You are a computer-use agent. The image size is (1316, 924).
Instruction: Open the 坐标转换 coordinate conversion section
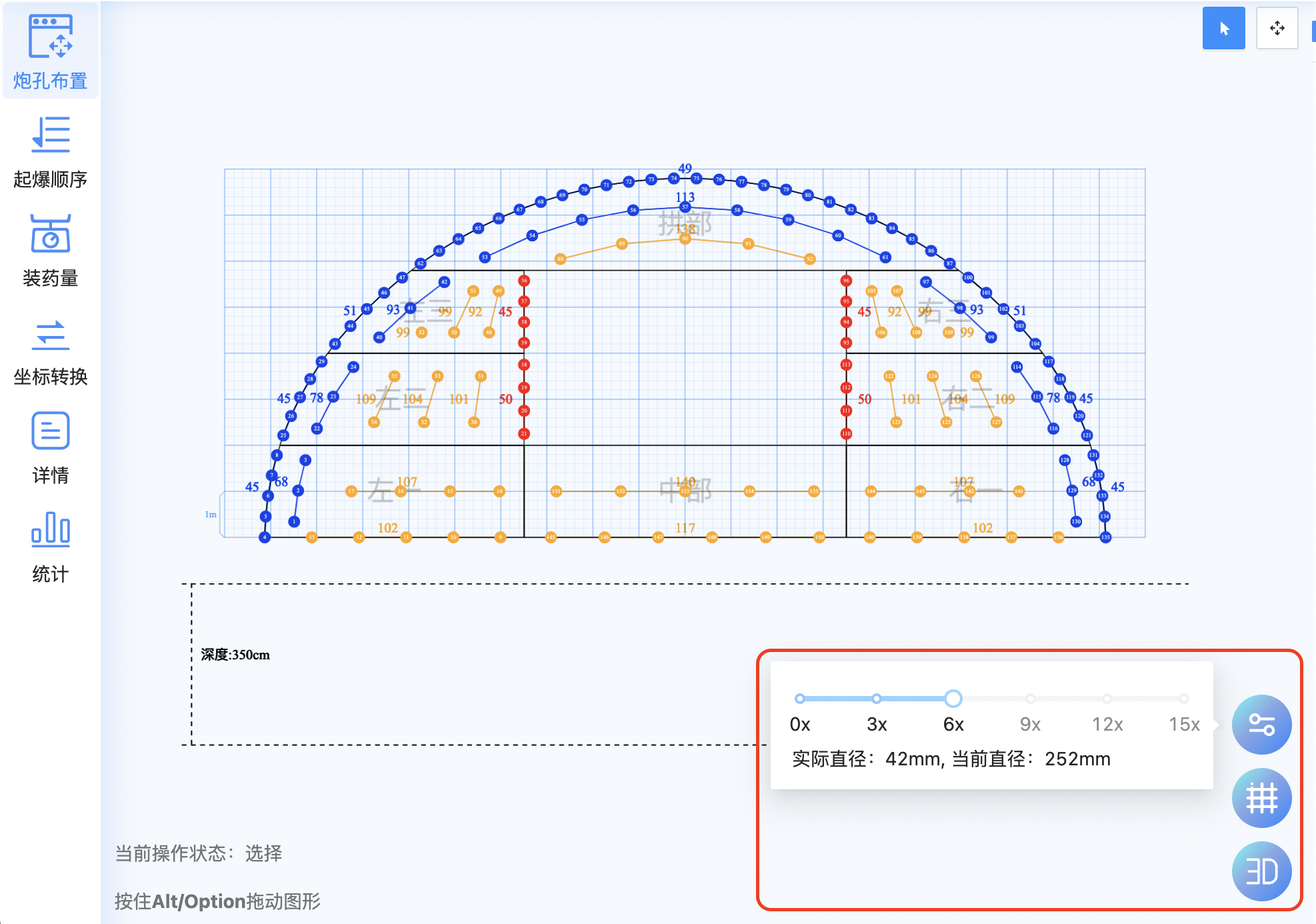(50, 352)
